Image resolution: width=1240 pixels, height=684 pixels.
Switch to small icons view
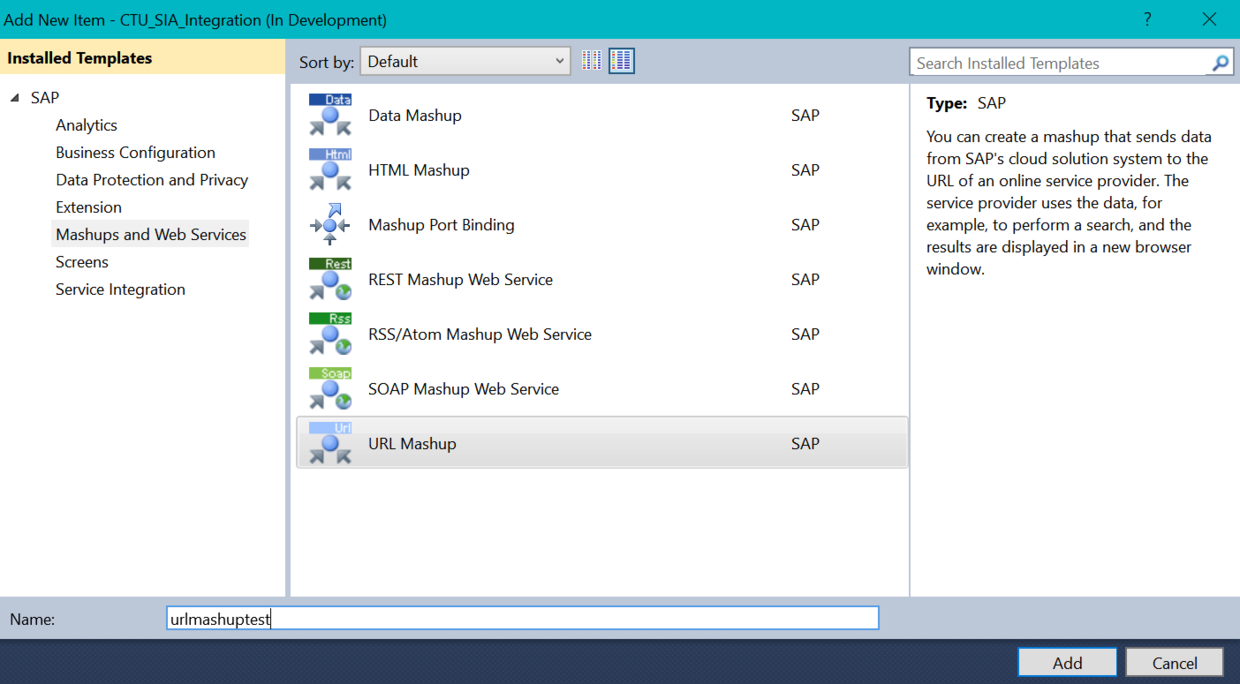tap(592, 61)
